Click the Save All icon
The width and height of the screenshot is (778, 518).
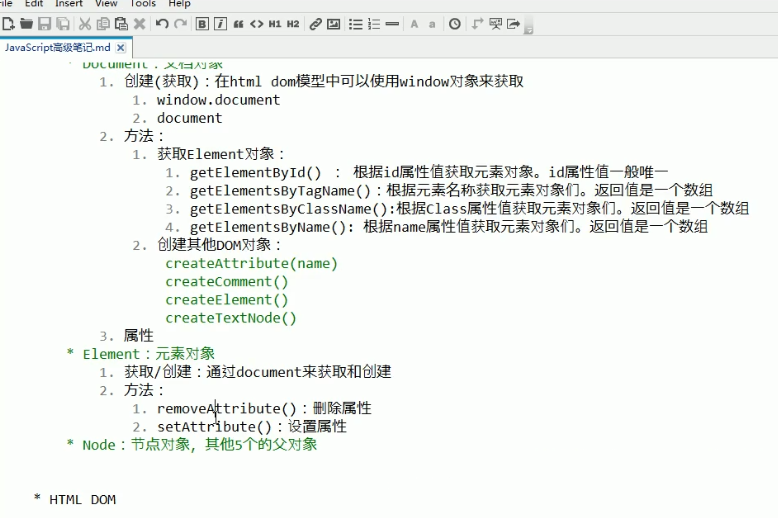pyautogui.click(x=63, y=23)
